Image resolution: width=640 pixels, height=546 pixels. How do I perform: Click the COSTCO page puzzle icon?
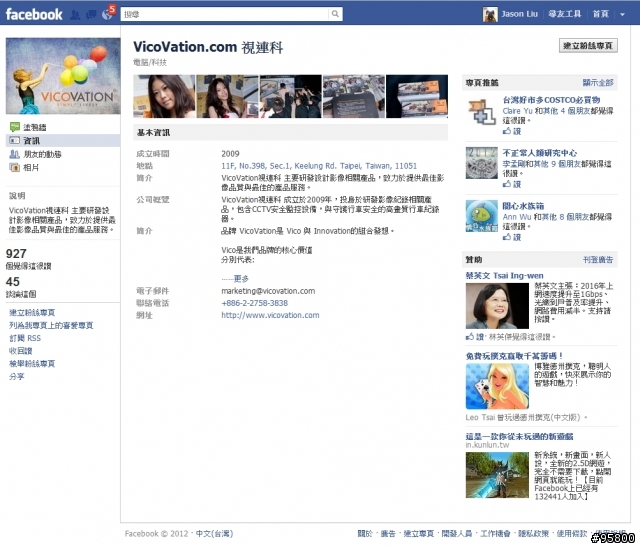[x=482, y=111]
